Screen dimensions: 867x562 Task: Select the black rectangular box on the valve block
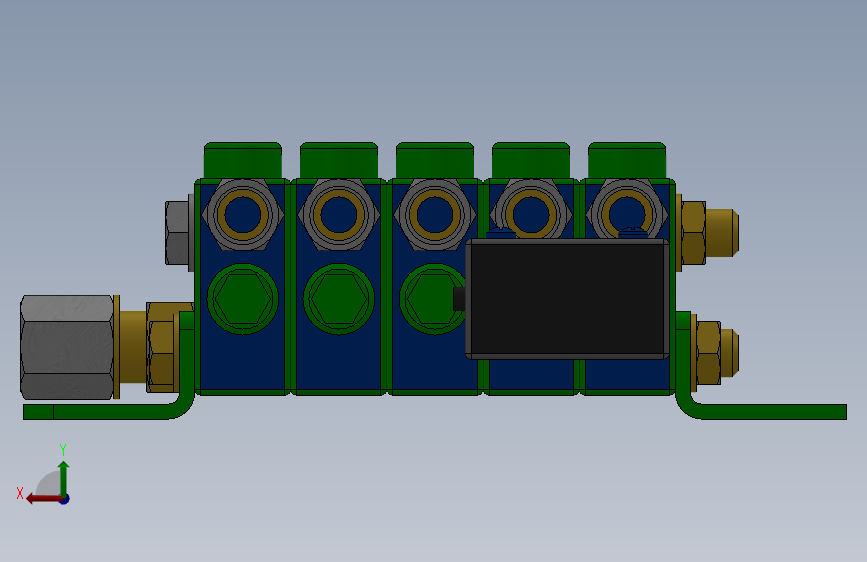(x=567, y=299)
